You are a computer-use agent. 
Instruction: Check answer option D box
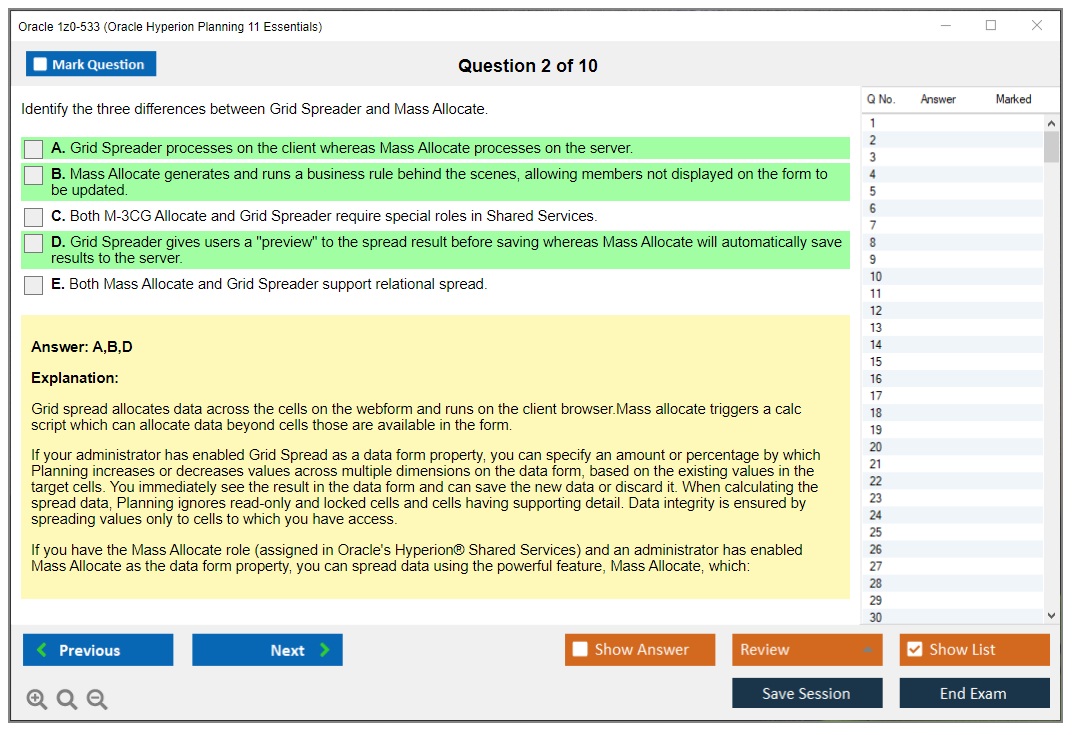point(34,243)
